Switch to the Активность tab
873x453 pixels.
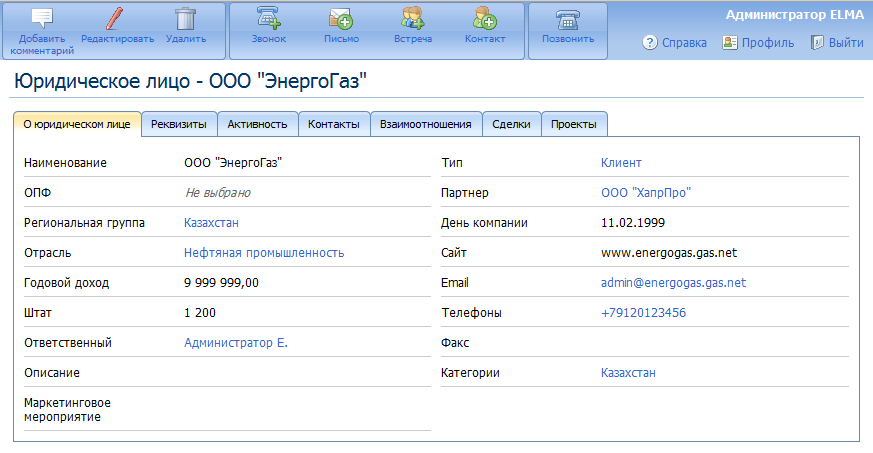click(x=257, y=124)
